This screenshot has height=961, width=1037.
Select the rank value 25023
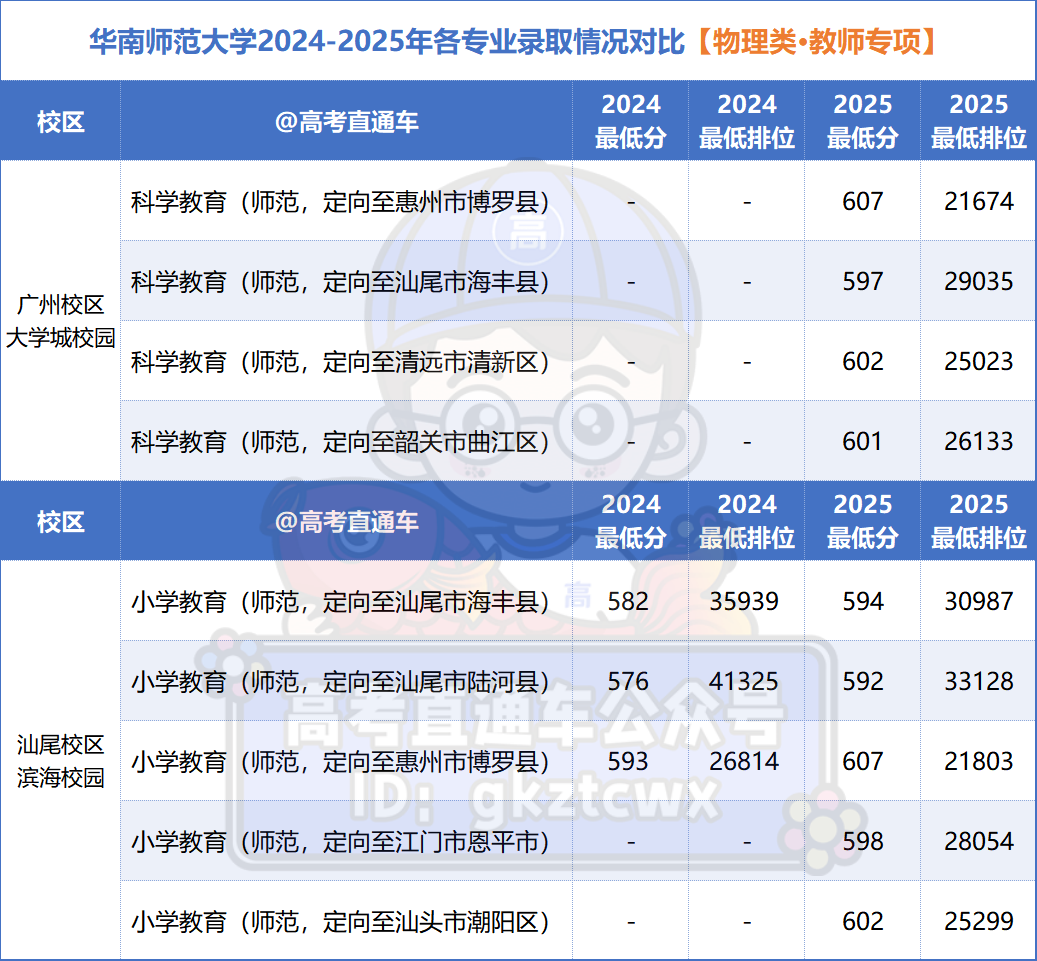tap(978, 361)
